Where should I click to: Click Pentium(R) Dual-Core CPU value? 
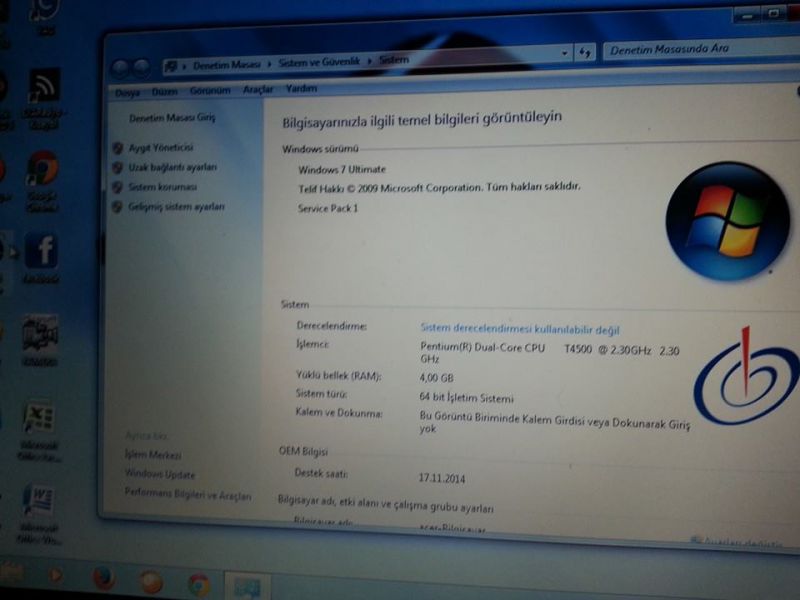pos(549,353)
